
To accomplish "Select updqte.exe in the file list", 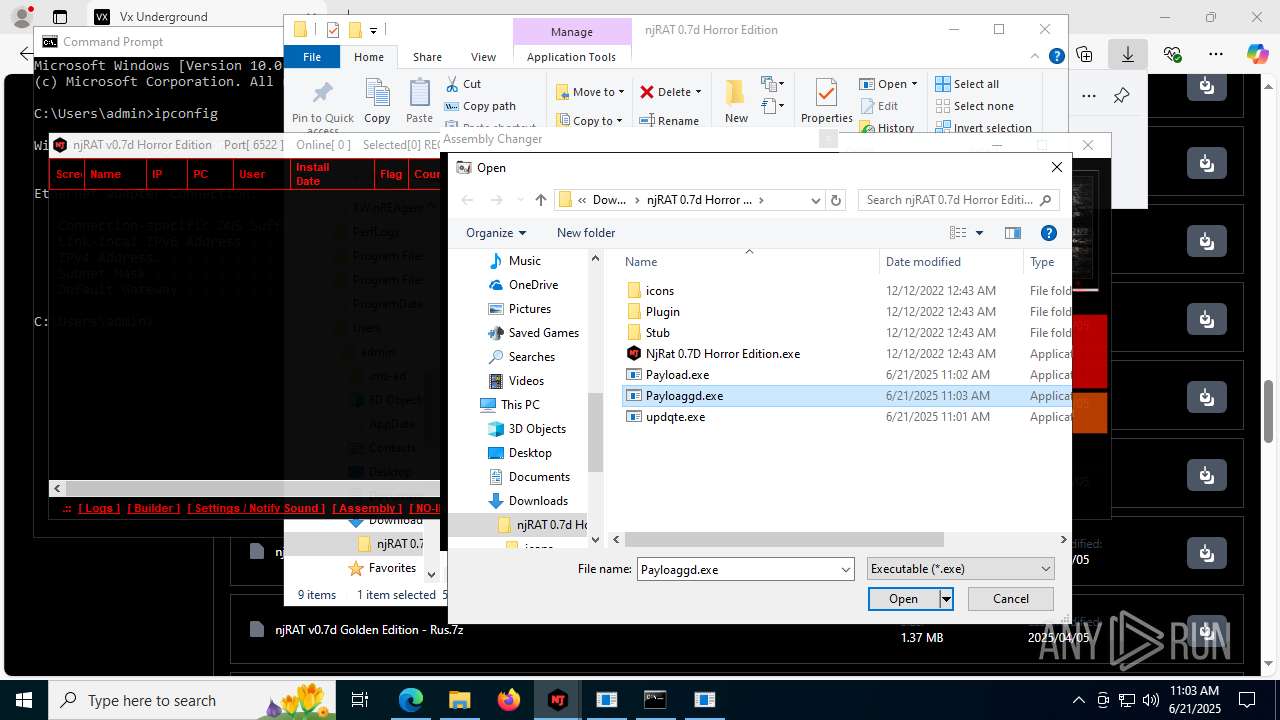I will coord(675,416).
